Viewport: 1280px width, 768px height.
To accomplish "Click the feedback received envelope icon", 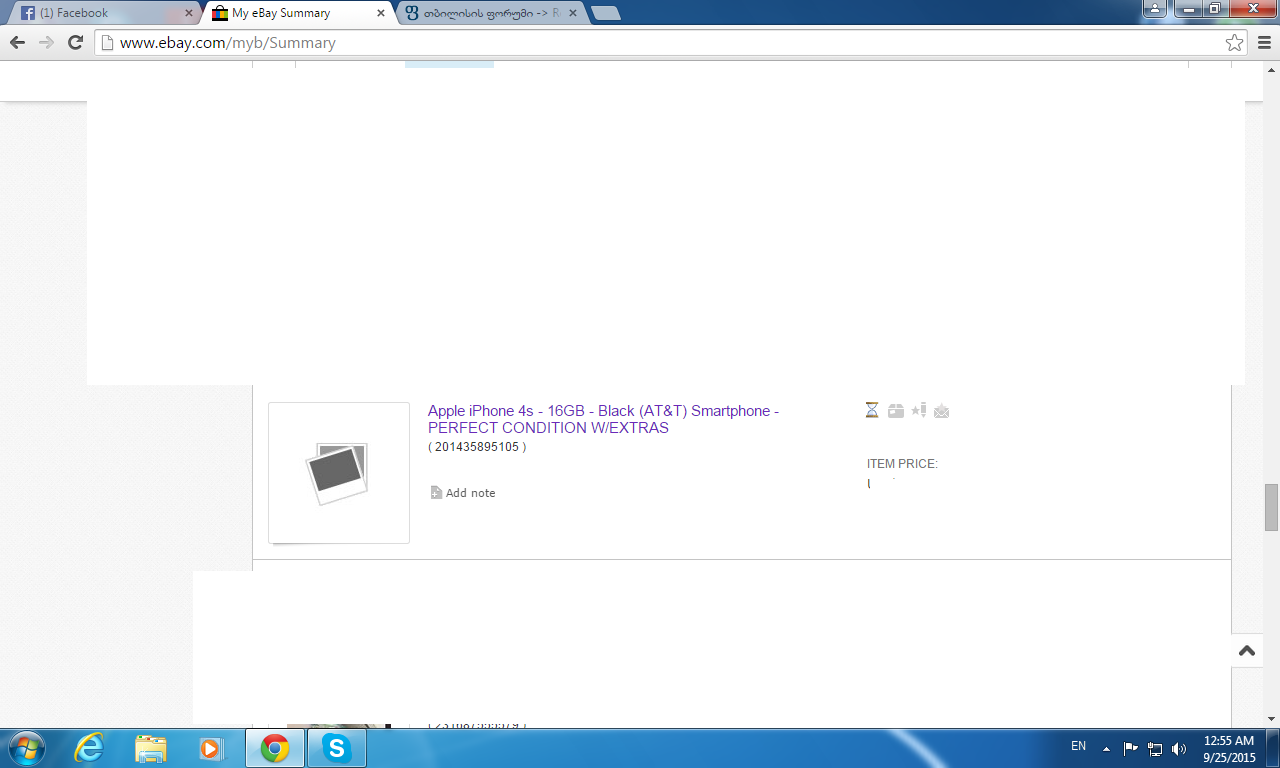I will tap(941, 410).
